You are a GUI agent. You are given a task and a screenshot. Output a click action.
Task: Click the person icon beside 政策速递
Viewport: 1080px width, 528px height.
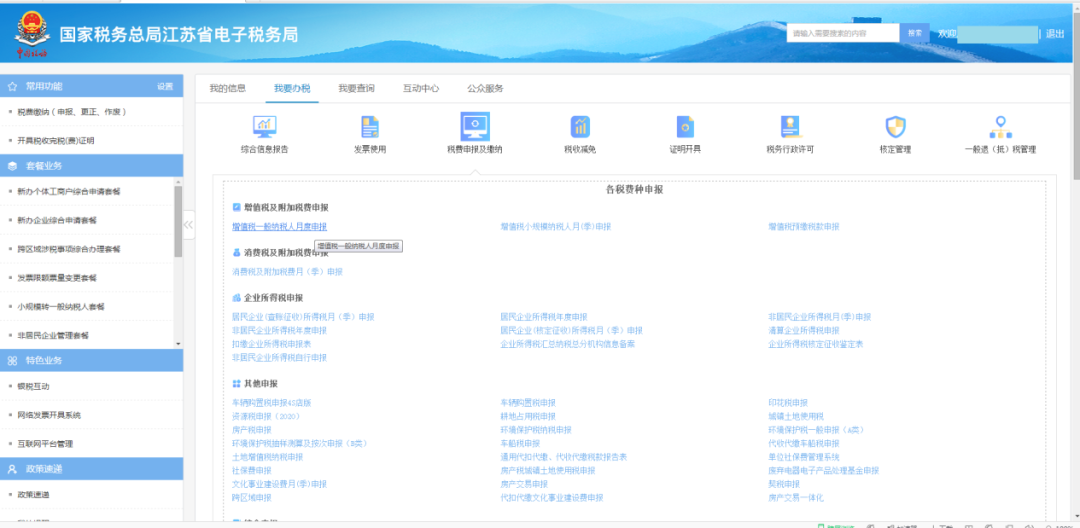pyautogui.click(x=12, y=469)
